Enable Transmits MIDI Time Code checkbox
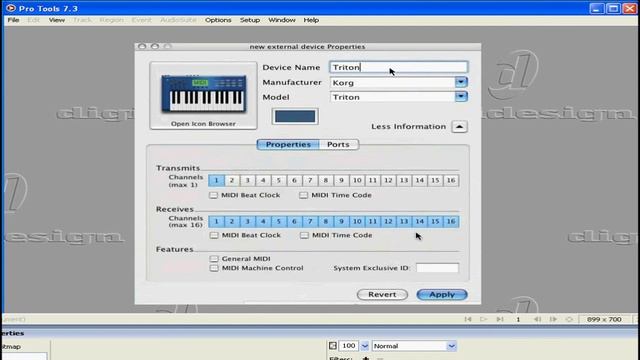Image resolution: width=640 pixels, height=360 pixels. [x=303, y=195]
